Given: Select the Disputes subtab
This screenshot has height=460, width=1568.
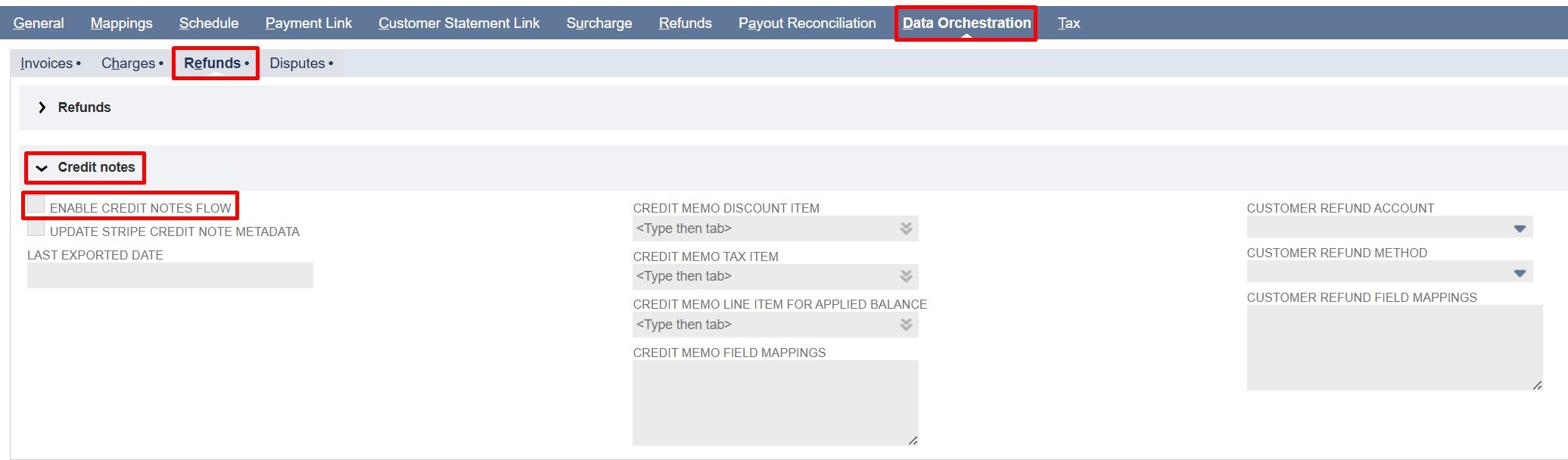Looking at the screenshot, I should (x=297, y=64).
